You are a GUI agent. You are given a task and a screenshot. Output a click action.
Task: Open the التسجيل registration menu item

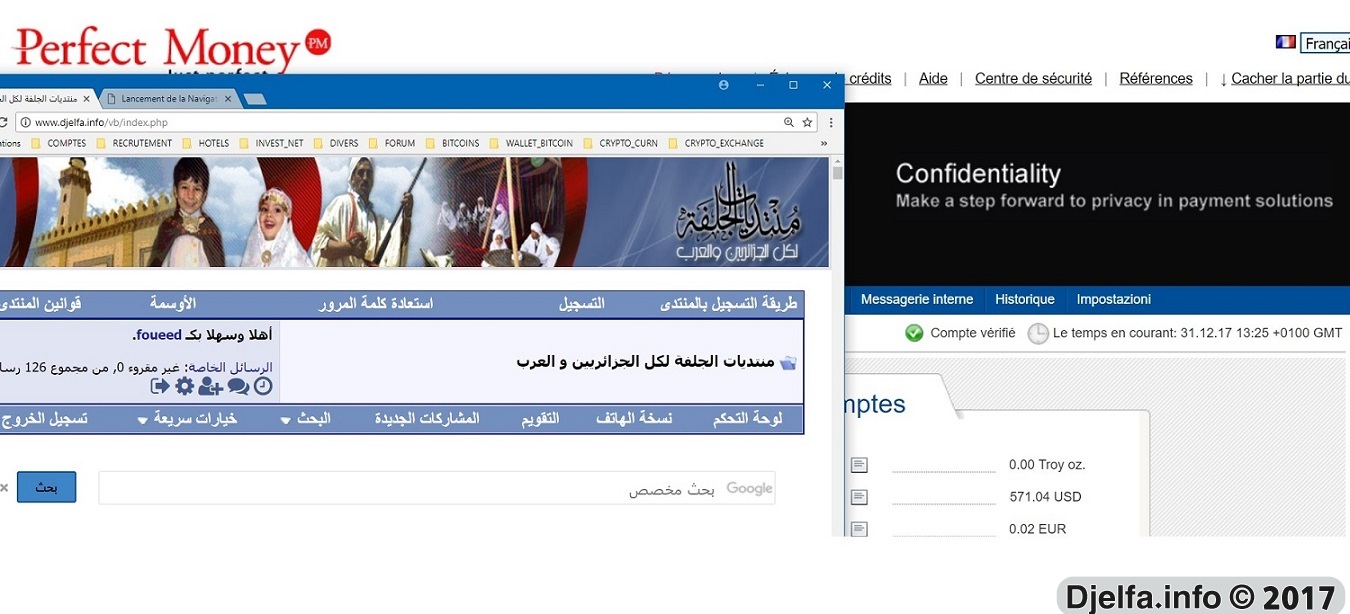click(582, 303)
